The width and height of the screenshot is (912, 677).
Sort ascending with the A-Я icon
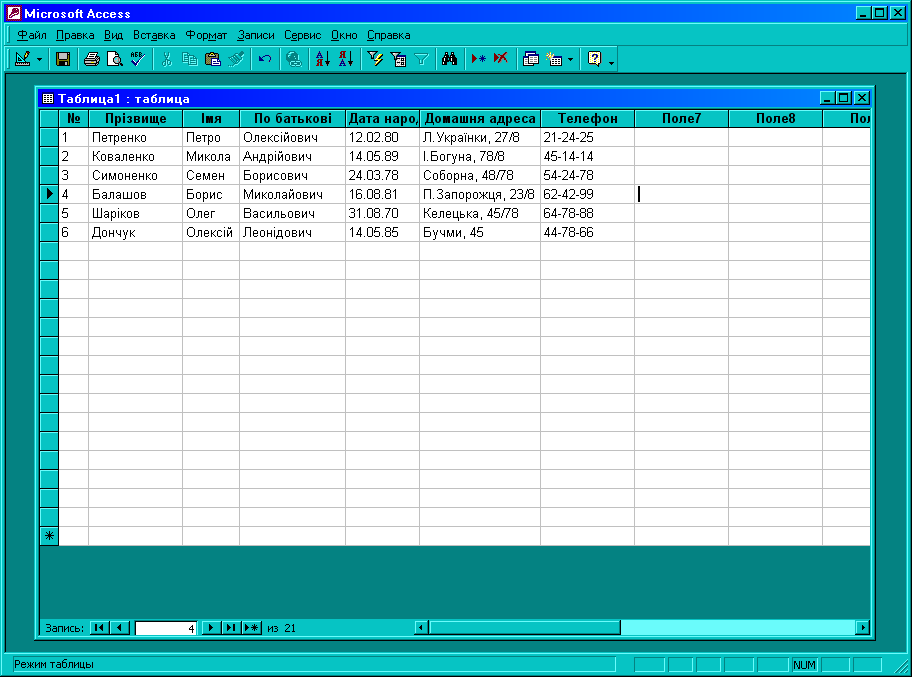tap(323, 59)
